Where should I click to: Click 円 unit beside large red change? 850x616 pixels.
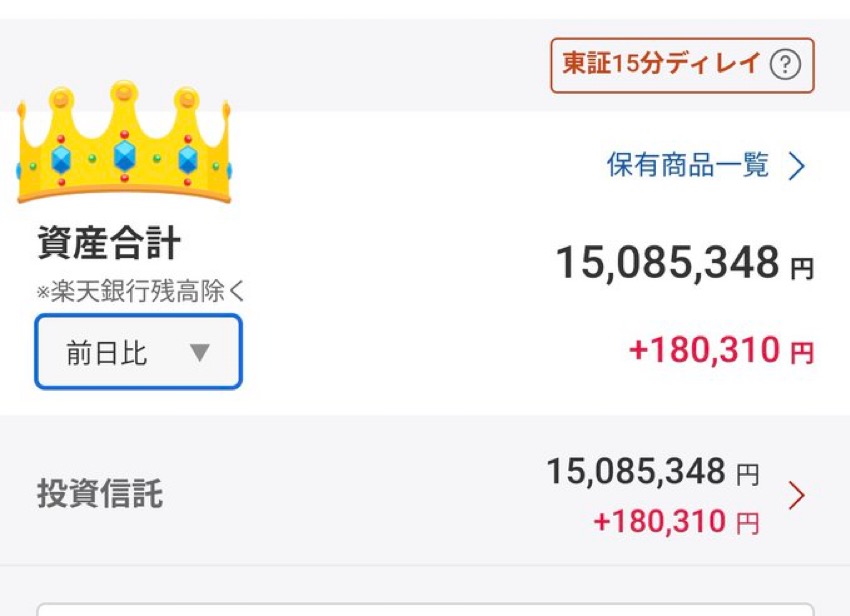(x=802, y=353)
